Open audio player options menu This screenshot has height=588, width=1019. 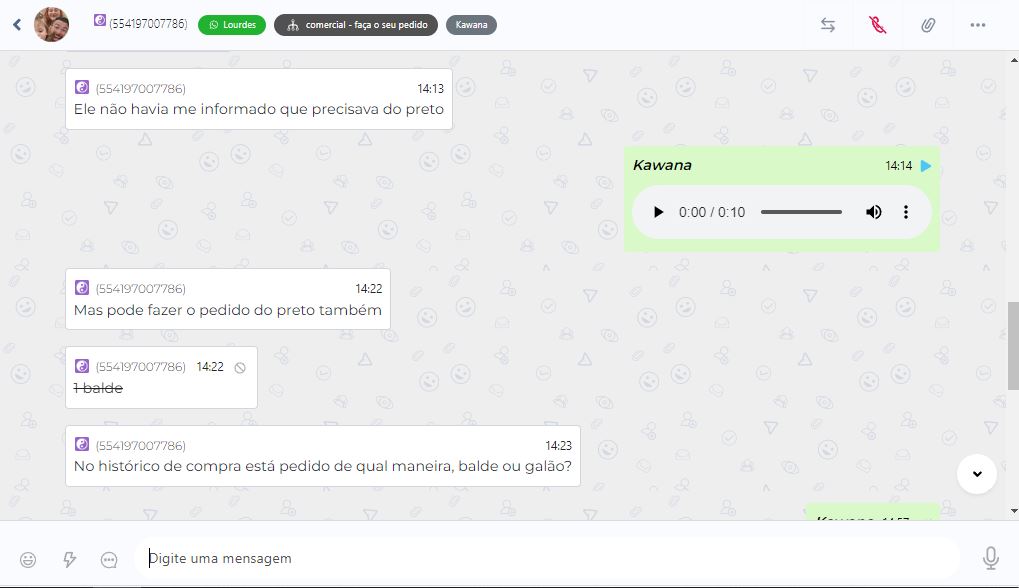[x=905, y=212]
